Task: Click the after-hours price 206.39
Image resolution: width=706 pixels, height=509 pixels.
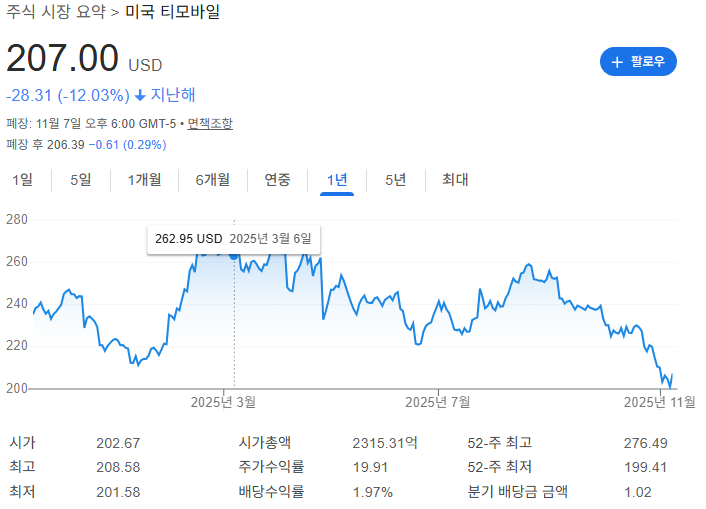Action: [x=66, y=145]
